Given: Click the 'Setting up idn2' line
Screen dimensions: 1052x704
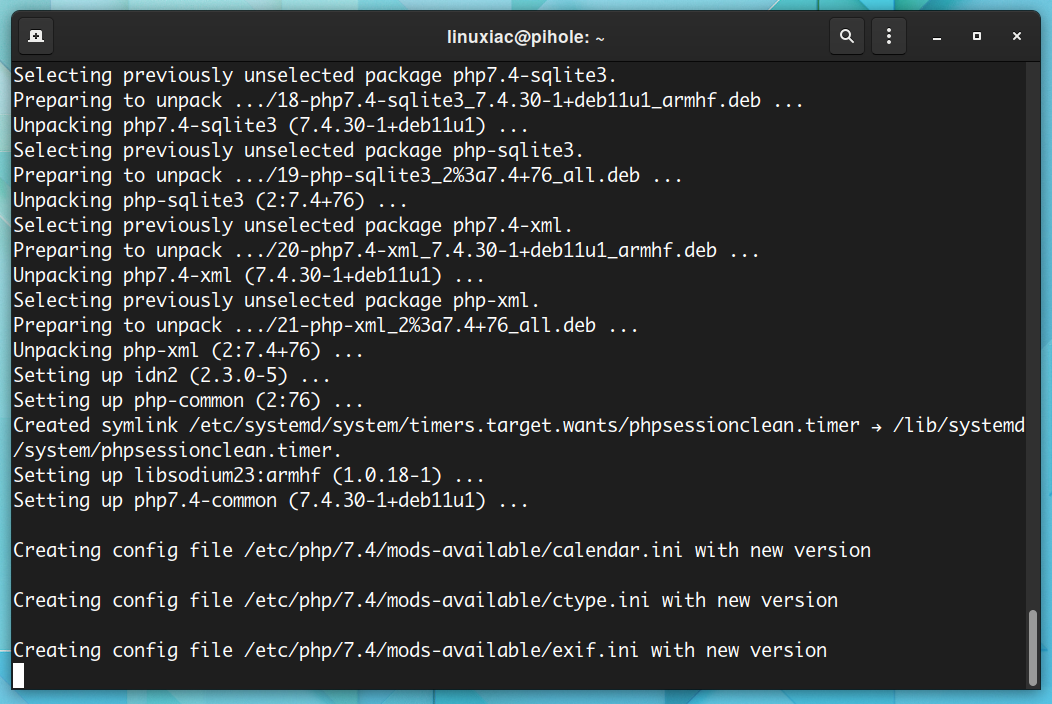Looking at the screenshot, I should tap(171, 375).
